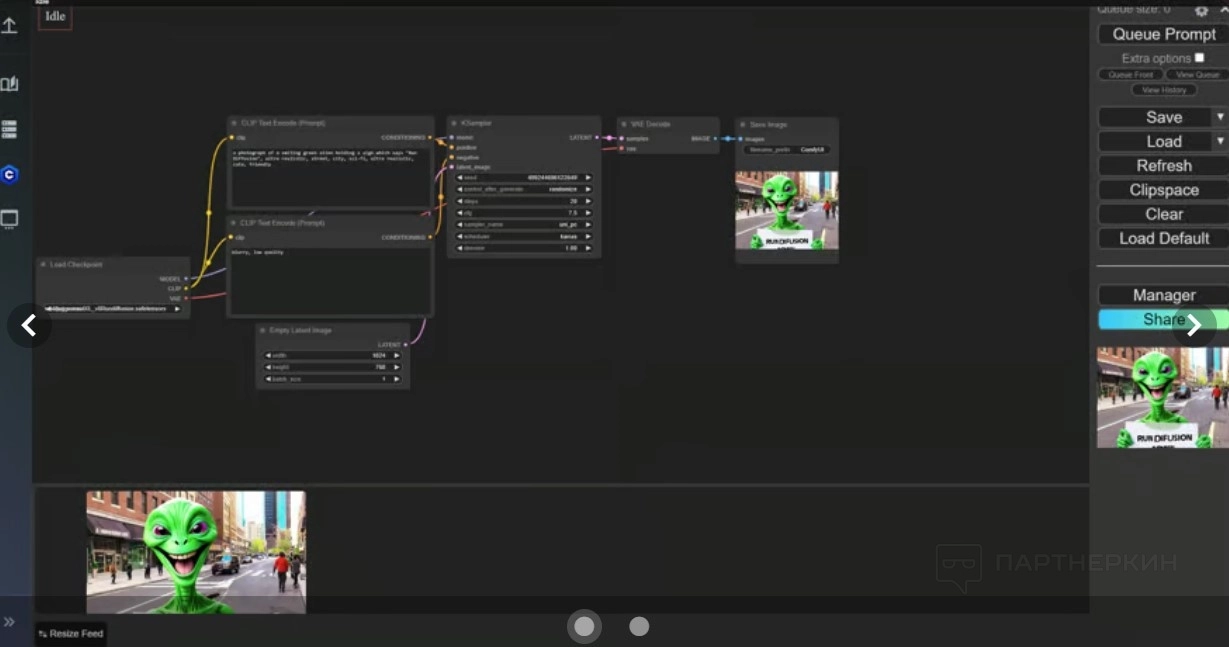
Task: Click the upload icon in left sidebar
Action: pos(9,25)
